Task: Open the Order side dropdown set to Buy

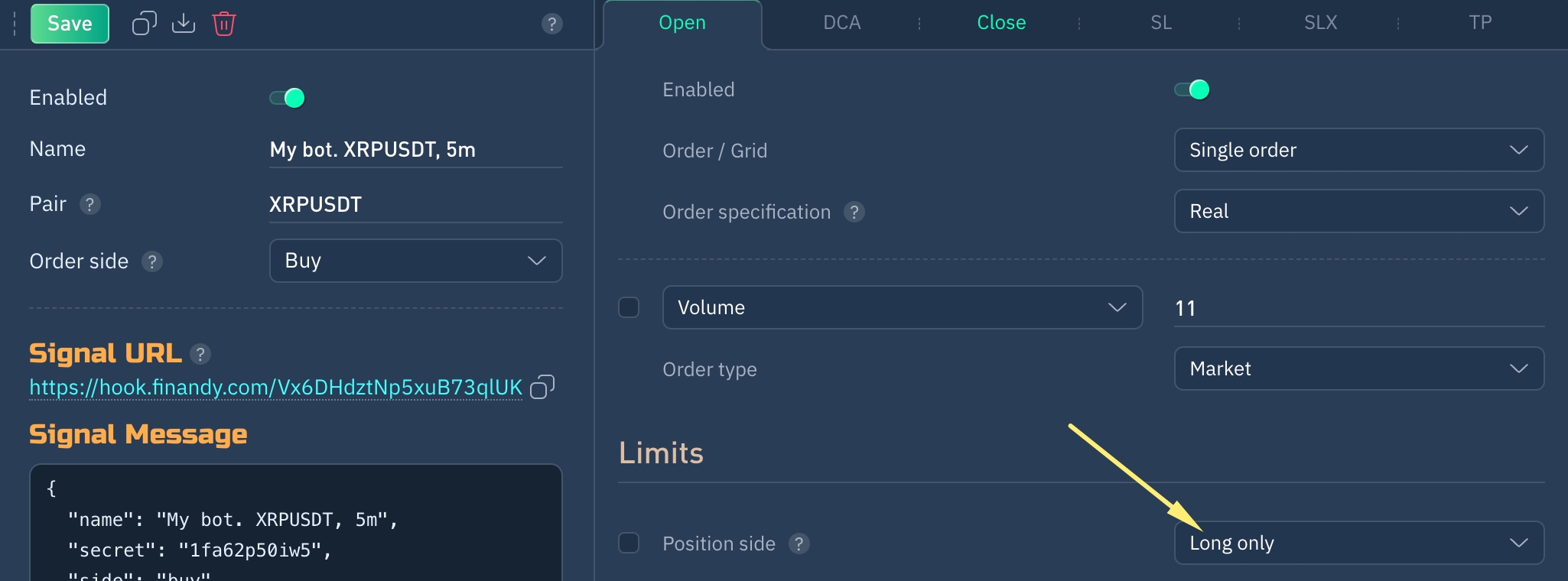Action: [x=415, y=261]
